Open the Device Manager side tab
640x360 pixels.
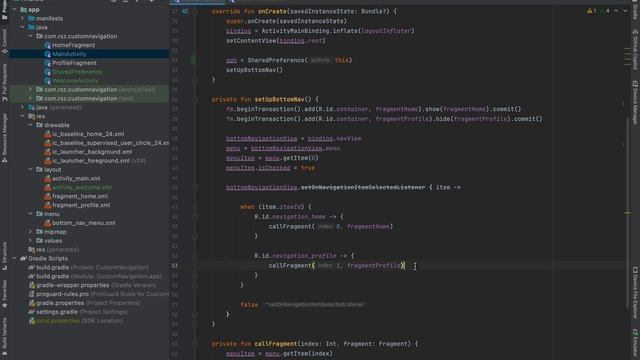click(x=635, y=103)
